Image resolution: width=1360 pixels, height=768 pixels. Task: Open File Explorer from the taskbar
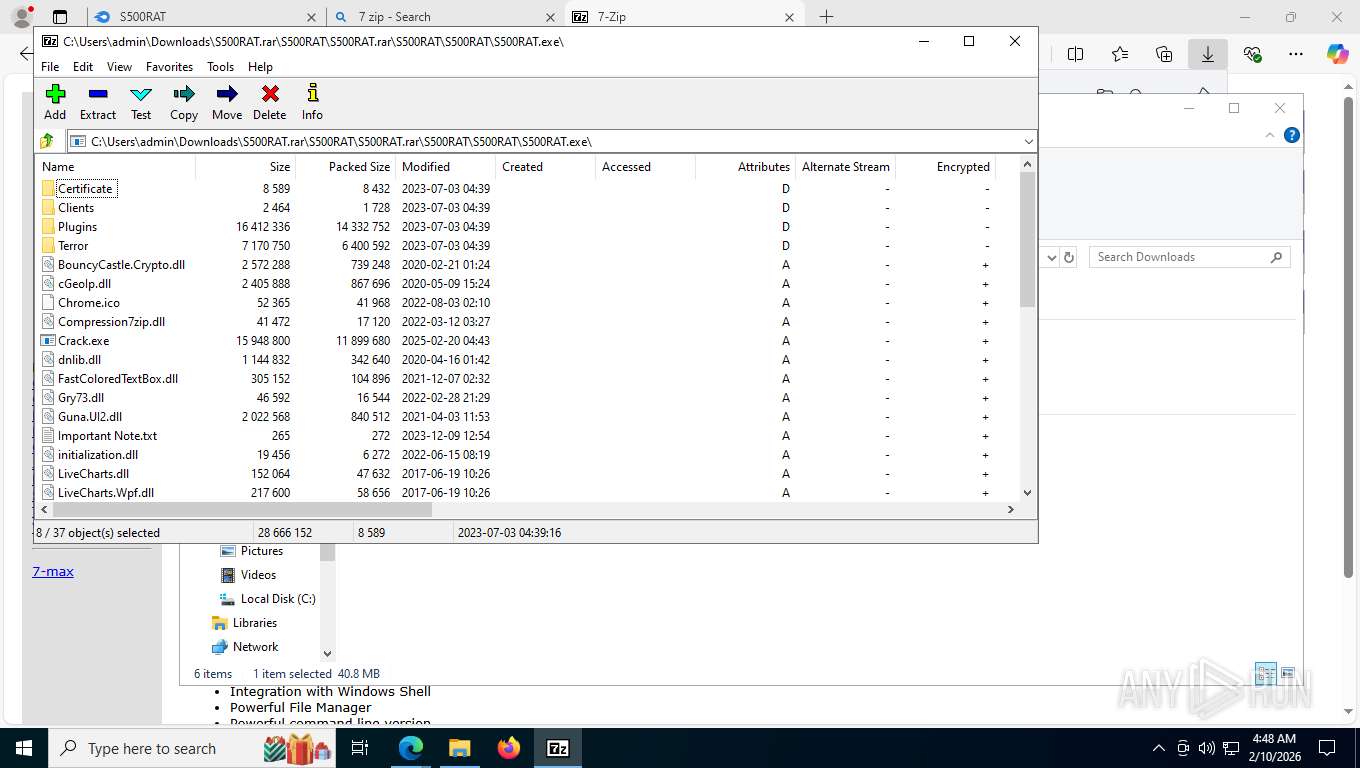[x=459, y=748]
